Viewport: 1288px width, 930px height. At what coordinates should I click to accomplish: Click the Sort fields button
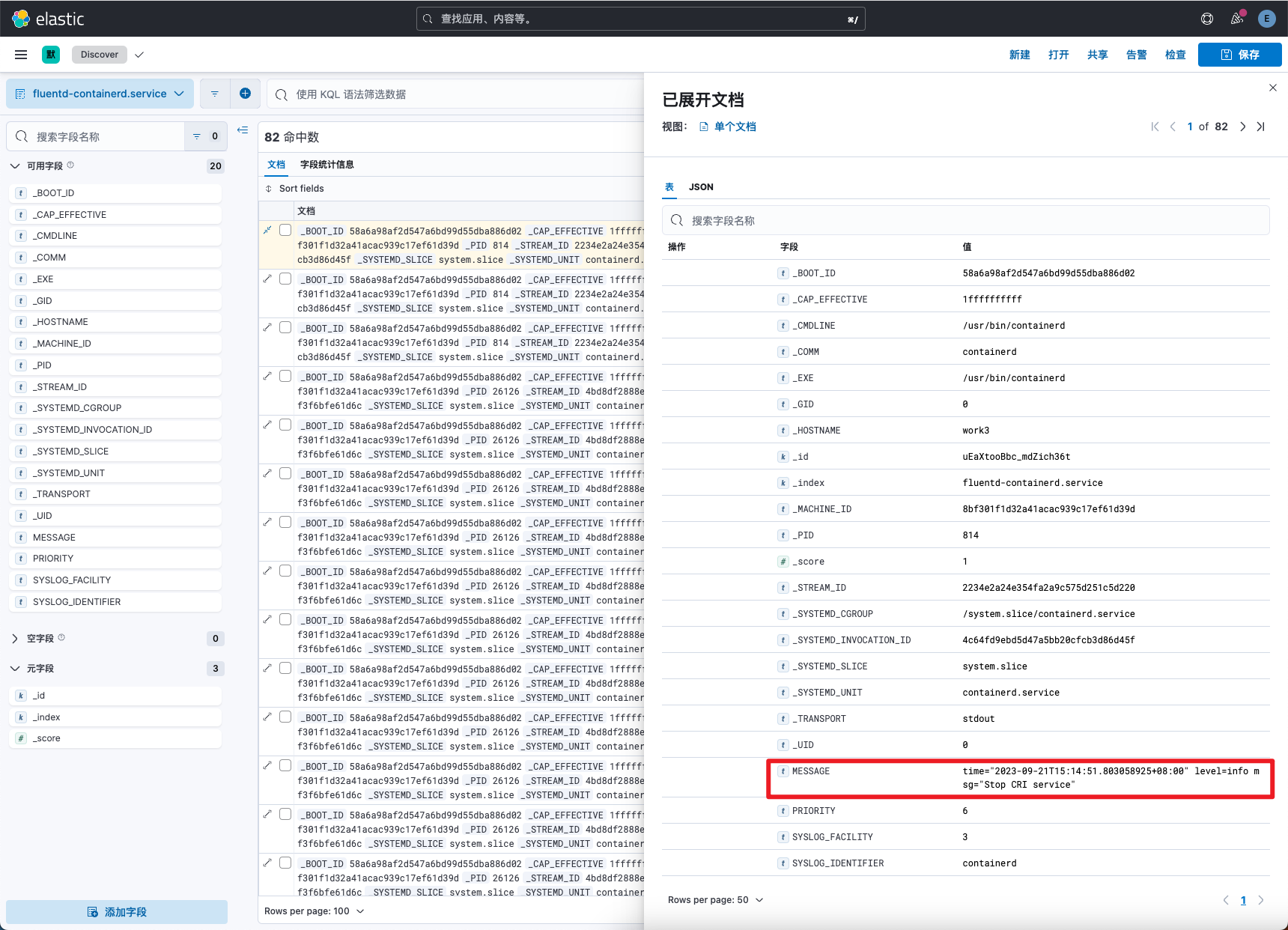click(294, 189)
